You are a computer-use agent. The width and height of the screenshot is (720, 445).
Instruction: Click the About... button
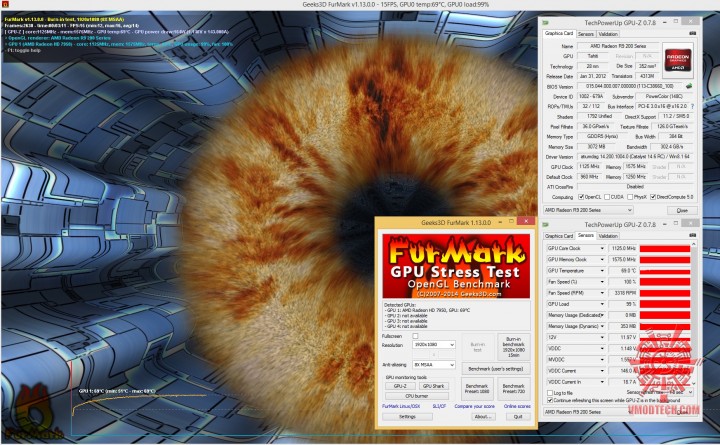tap(483, 417)
